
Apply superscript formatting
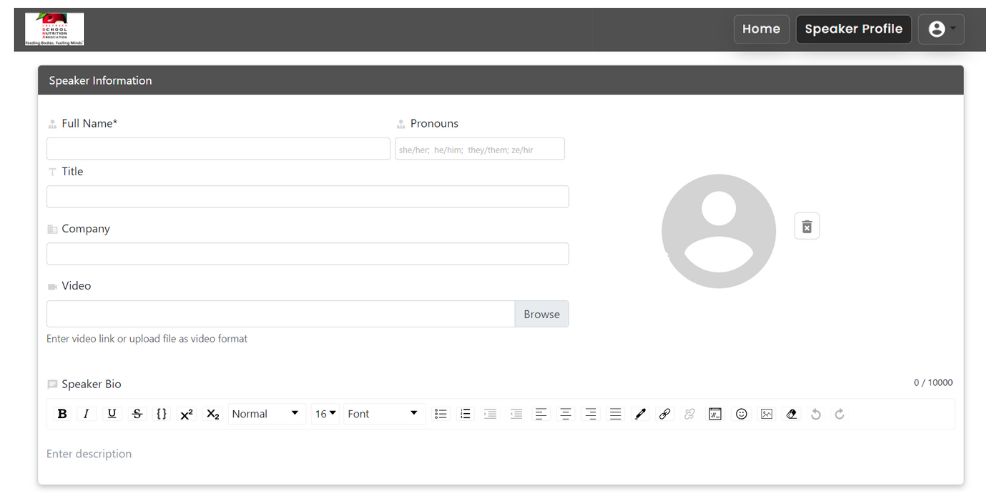(x=187, y=414)
